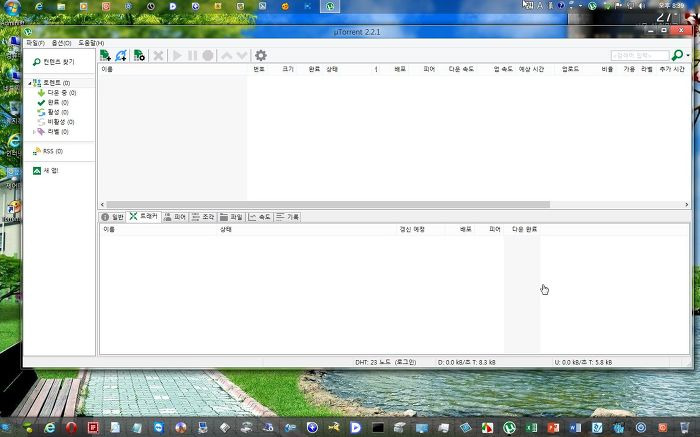Collapse the 토렌트 (0) tree arrow
This screenshot has width=700, height=437.
[x=29, y=83]
